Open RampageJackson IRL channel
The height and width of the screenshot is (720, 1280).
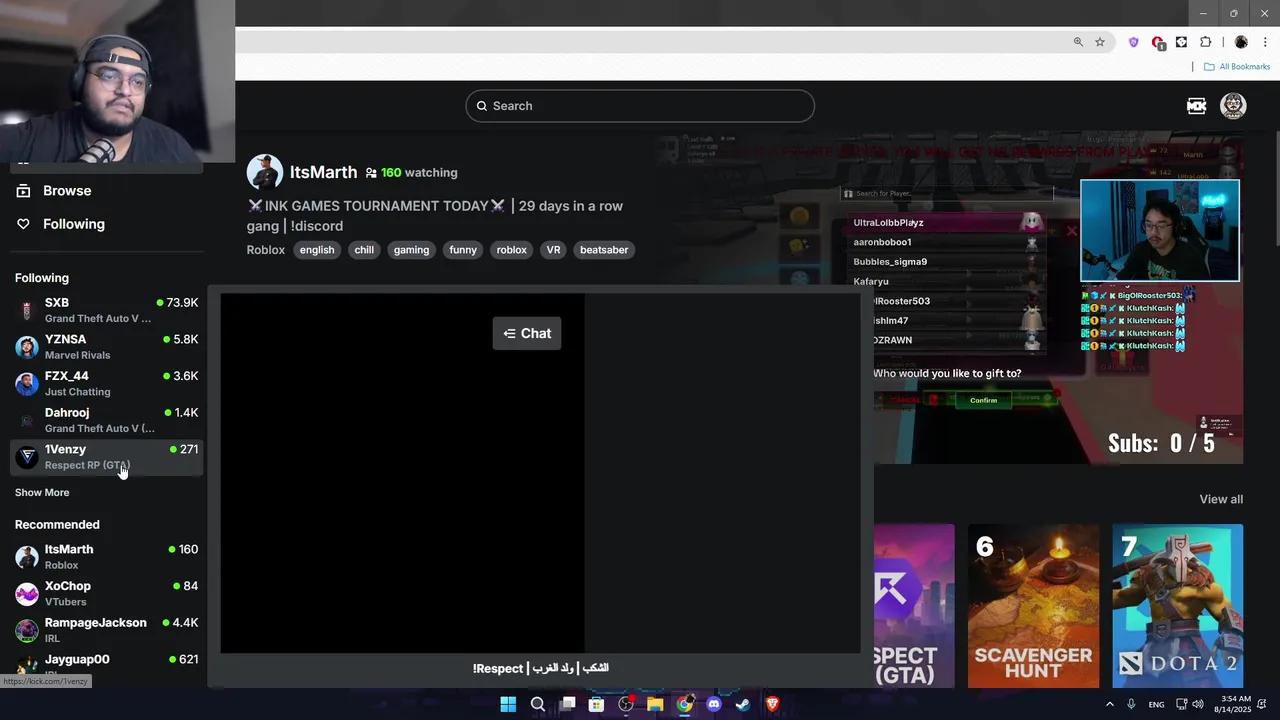point(107,630)
